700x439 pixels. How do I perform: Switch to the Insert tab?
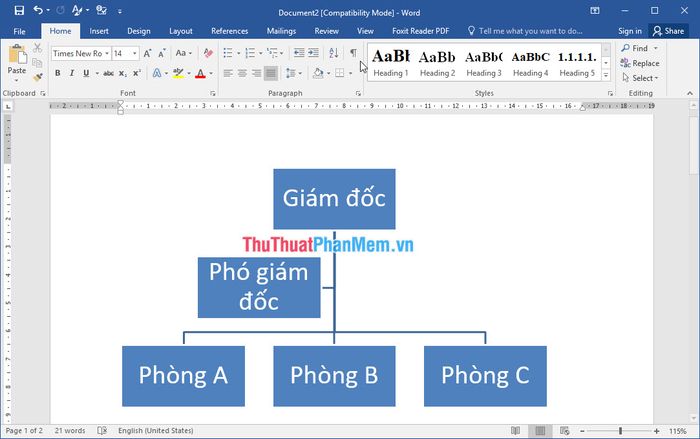click(99, 31)
